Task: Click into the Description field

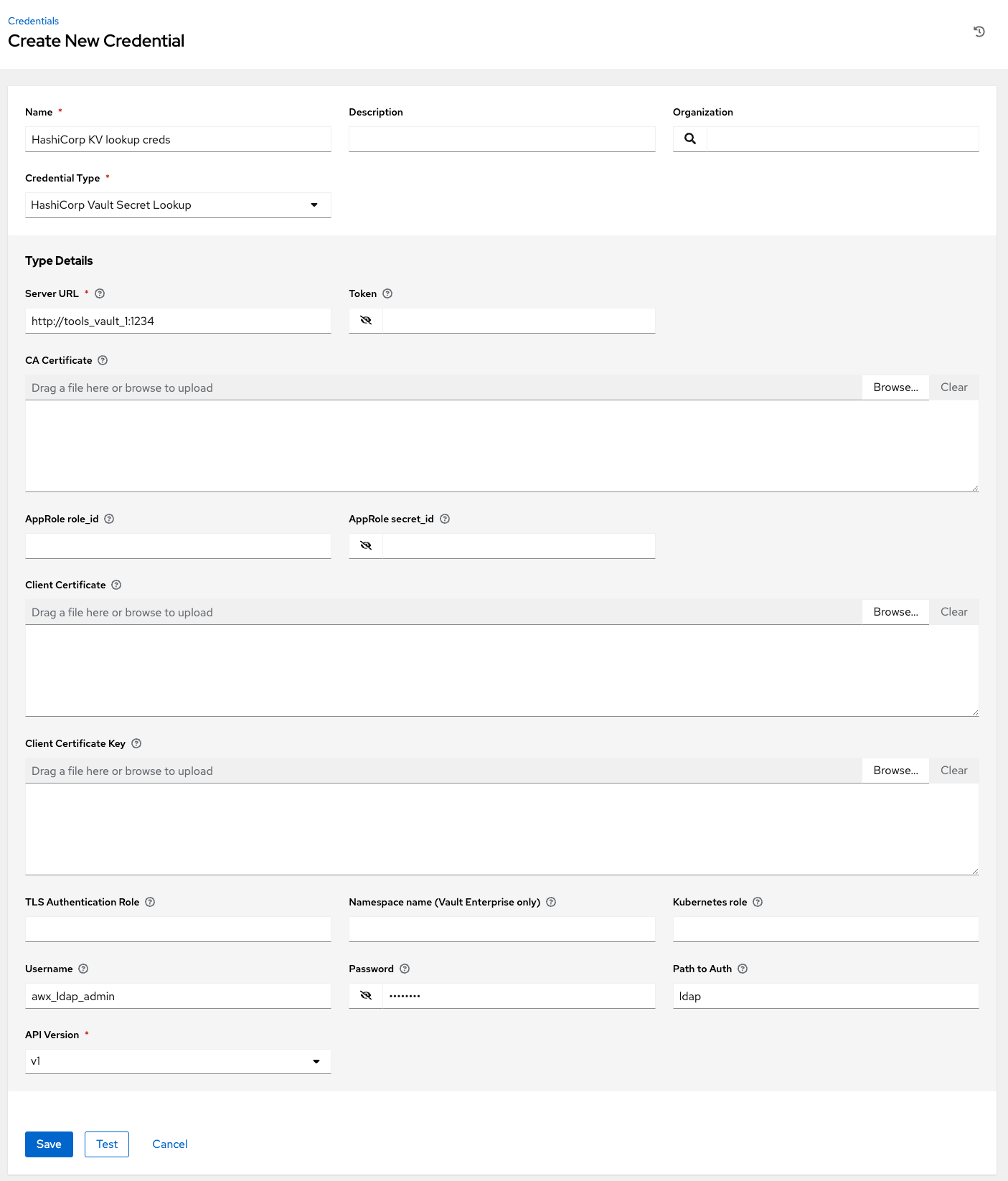Action: [x=502, y=139]
